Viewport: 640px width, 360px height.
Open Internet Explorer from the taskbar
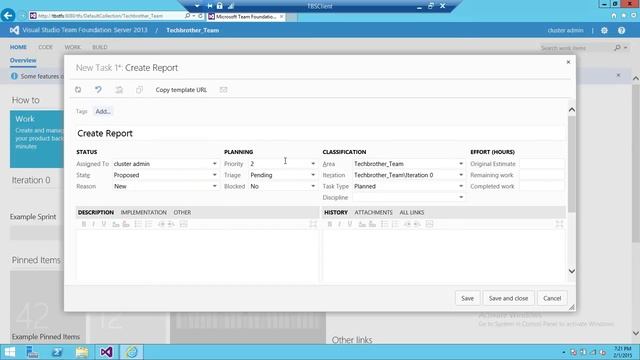pos(131,352)
